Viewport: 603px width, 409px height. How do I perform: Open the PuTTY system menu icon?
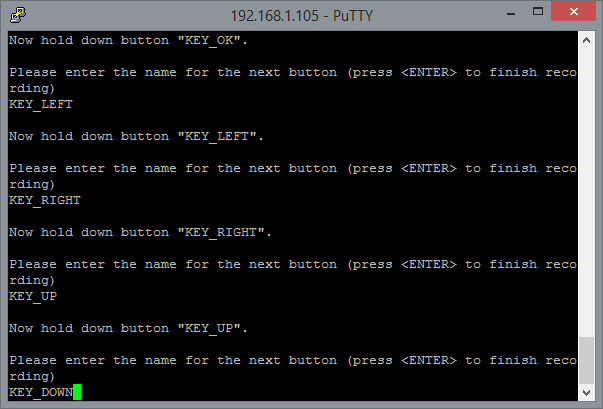[18, 15]
